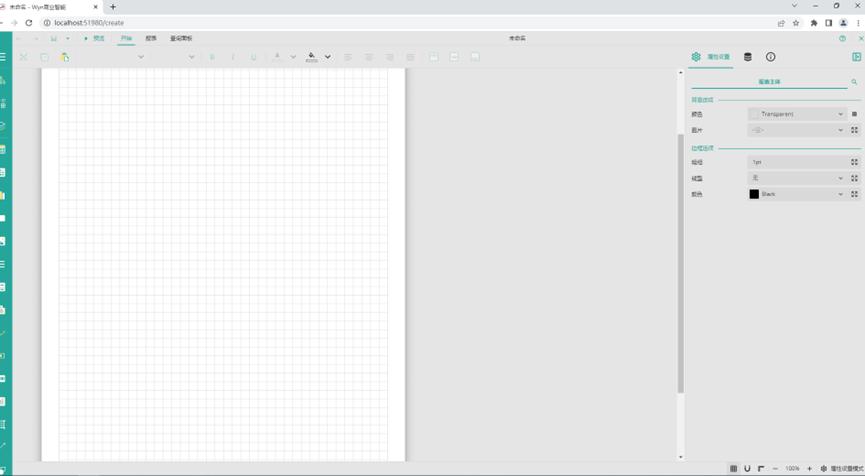865x476 pixels.
Task: Open expression editor for background image row
Action: [x=855, y=130]
